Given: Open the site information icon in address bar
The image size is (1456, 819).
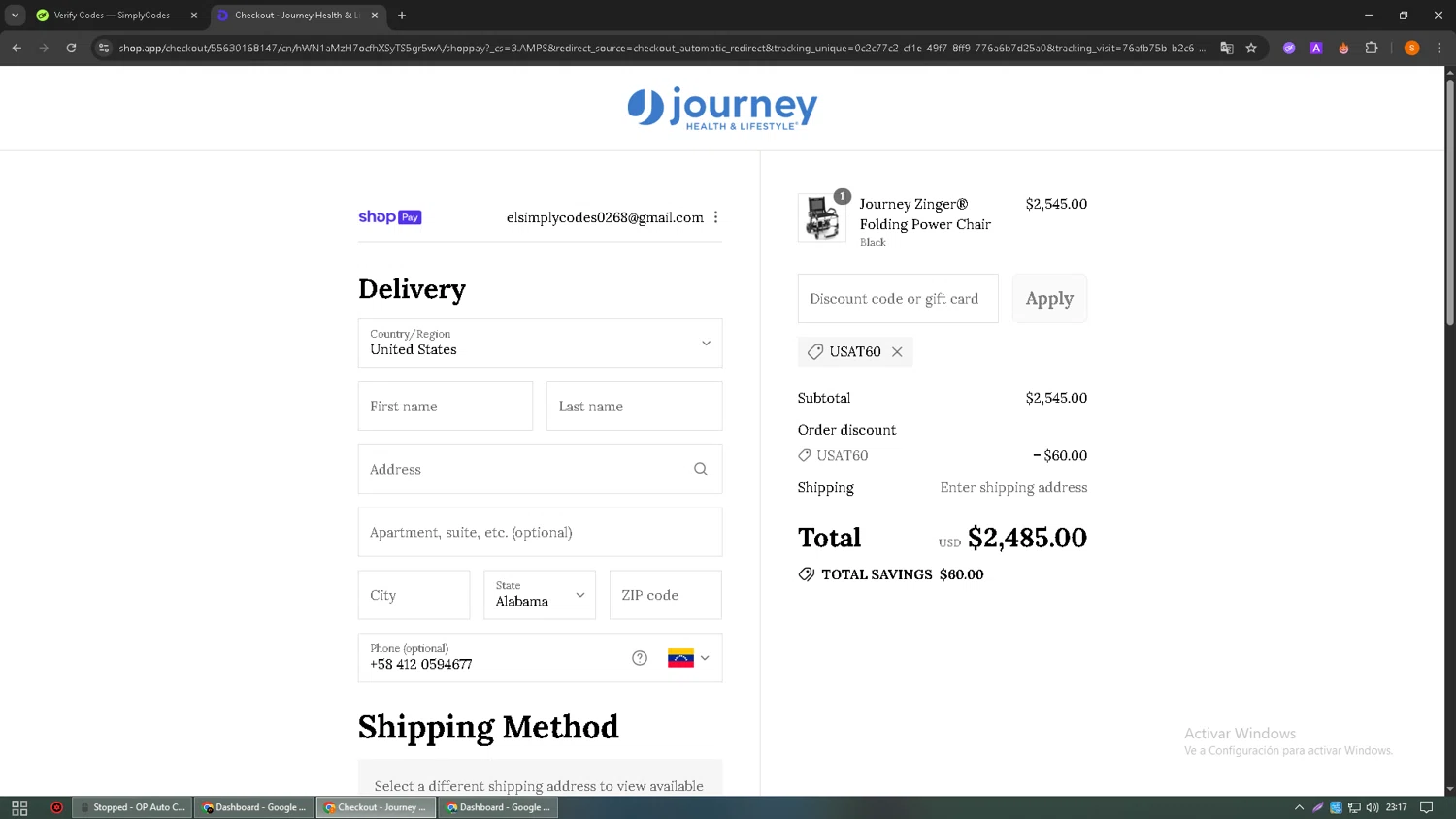Looking at the screenshot, I should [x=104, y=48].
